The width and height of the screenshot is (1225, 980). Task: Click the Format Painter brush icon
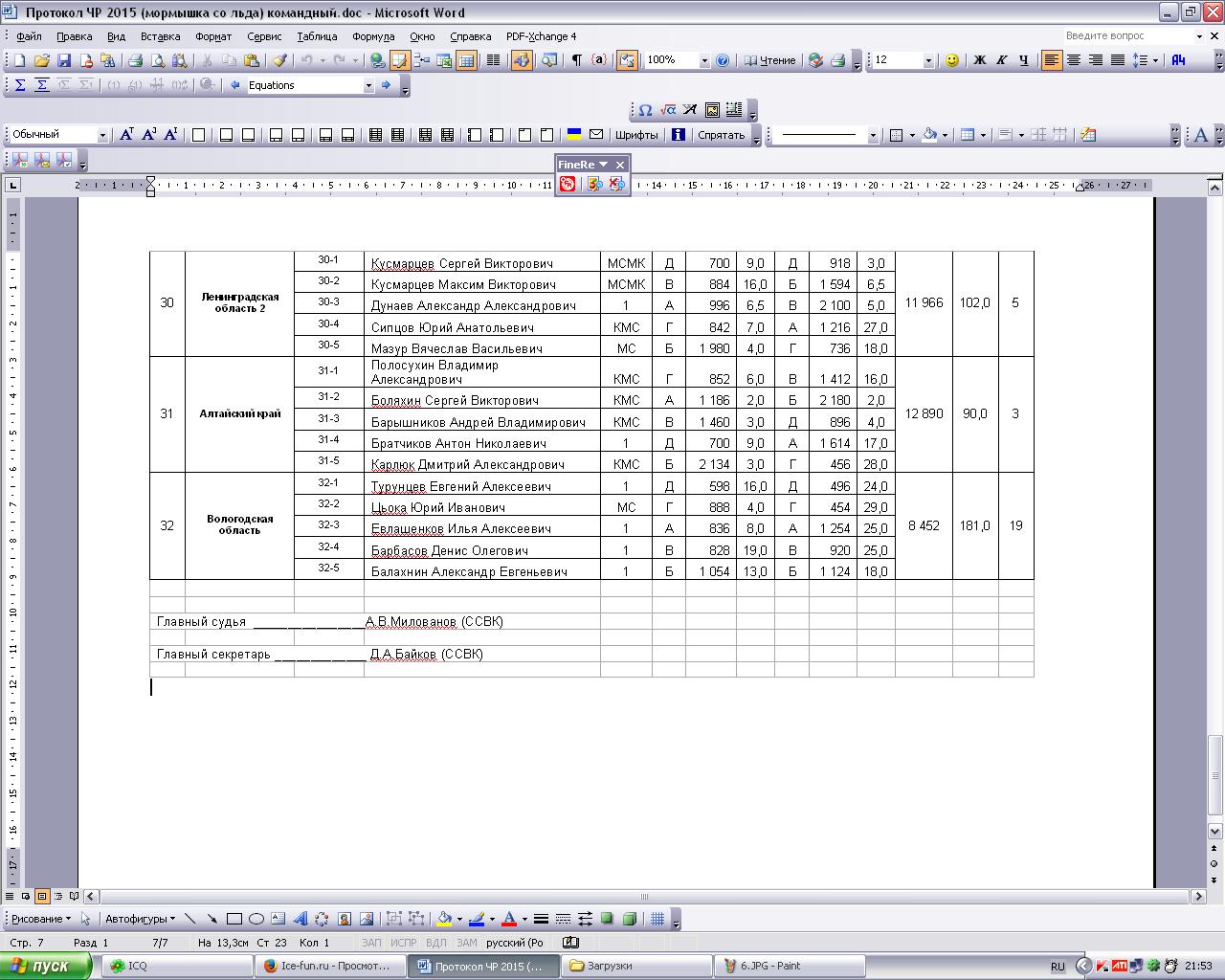click(x=278, y=60)
